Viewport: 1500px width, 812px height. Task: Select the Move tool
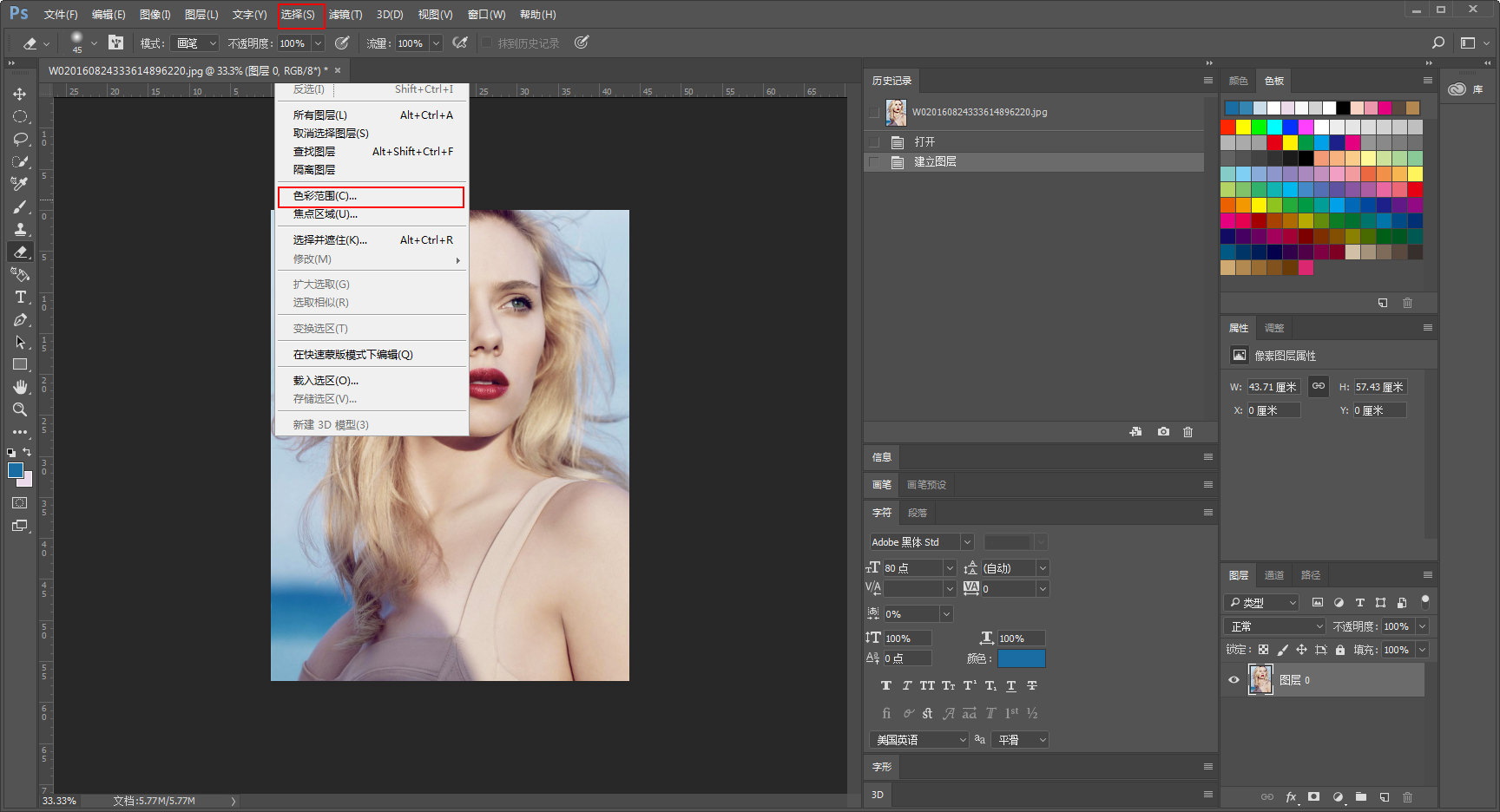19,94
